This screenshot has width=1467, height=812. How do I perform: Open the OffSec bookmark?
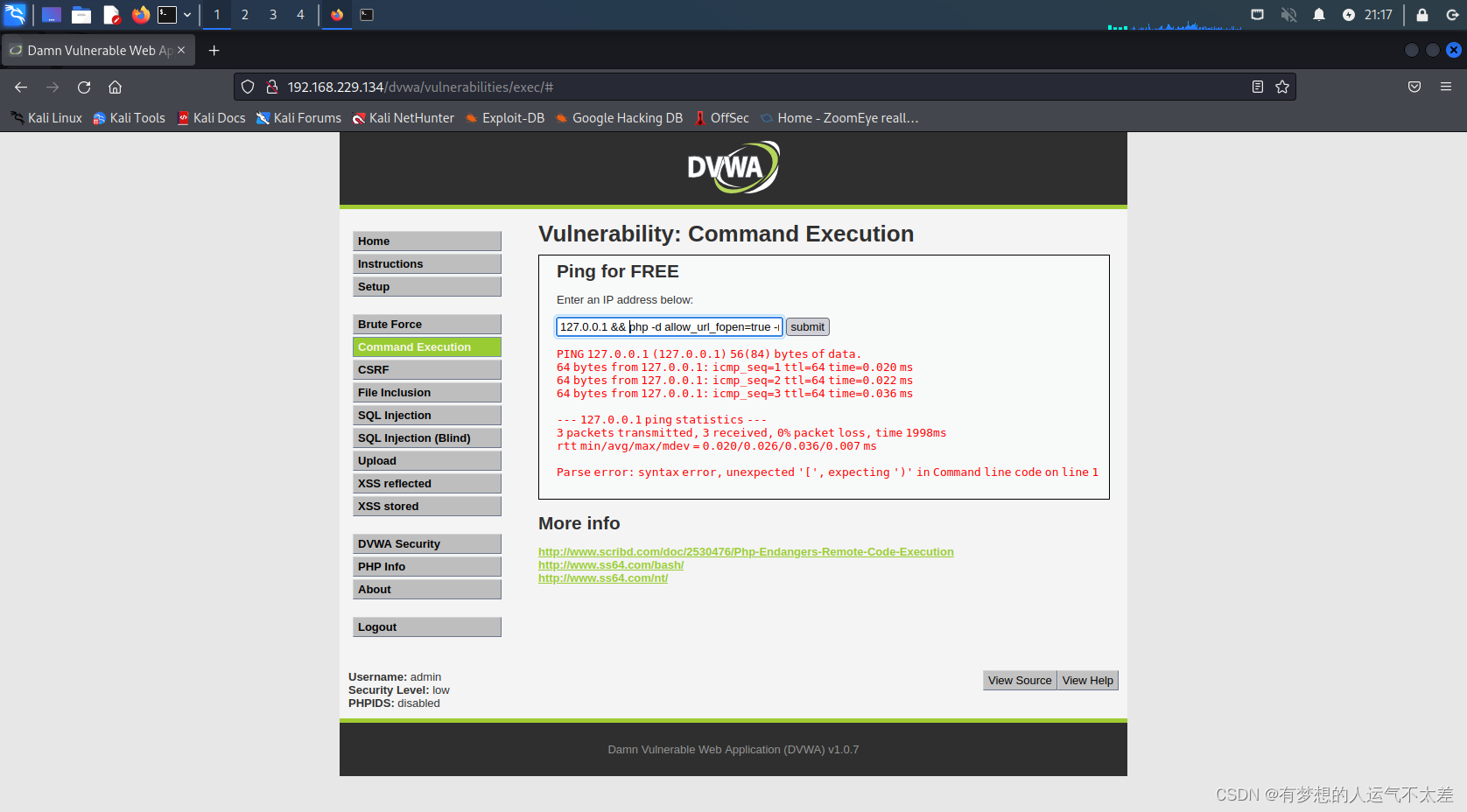click(722, 118)
